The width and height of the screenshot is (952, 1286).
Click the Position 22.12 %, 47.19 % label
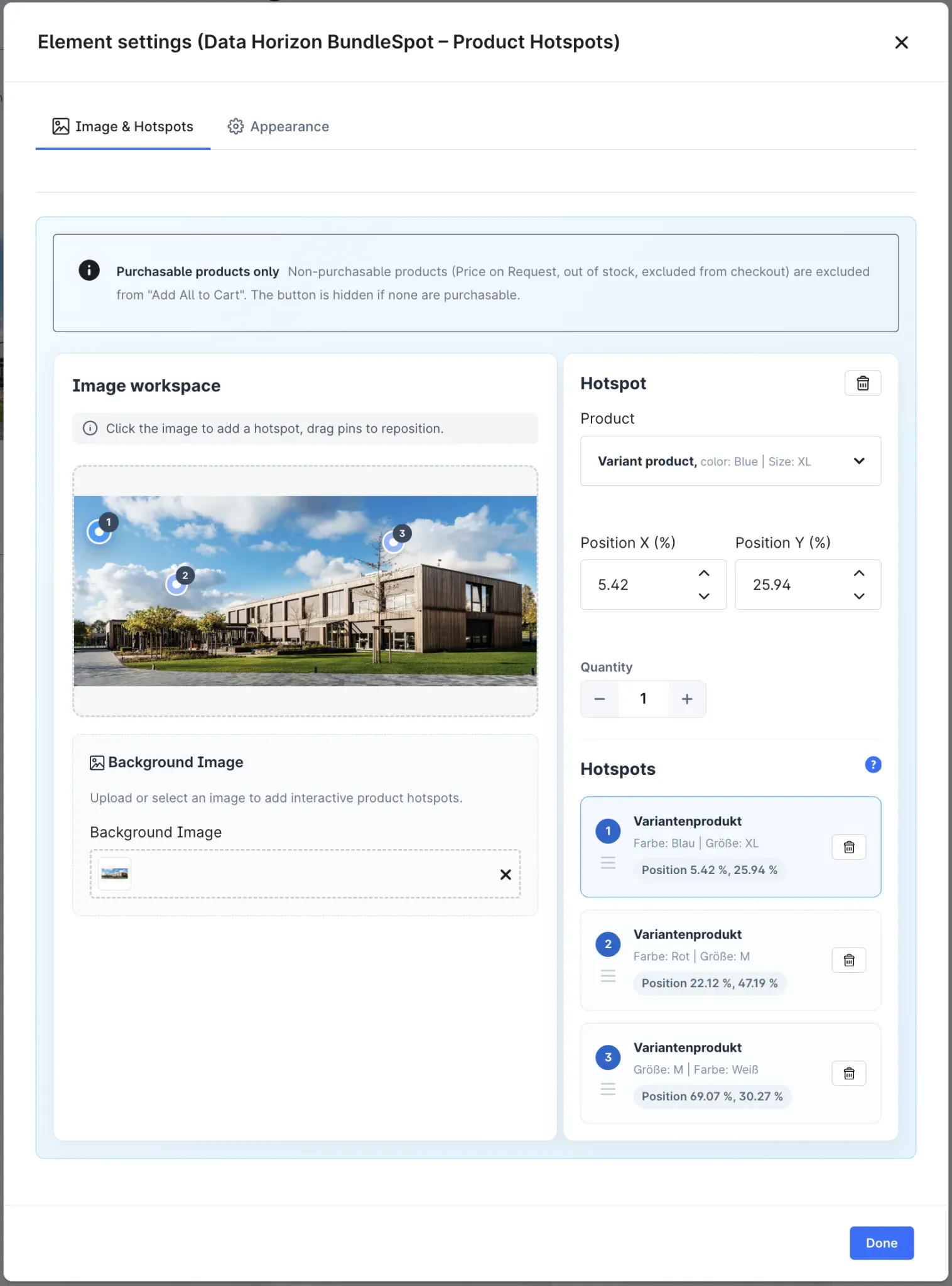pos(710,983)
